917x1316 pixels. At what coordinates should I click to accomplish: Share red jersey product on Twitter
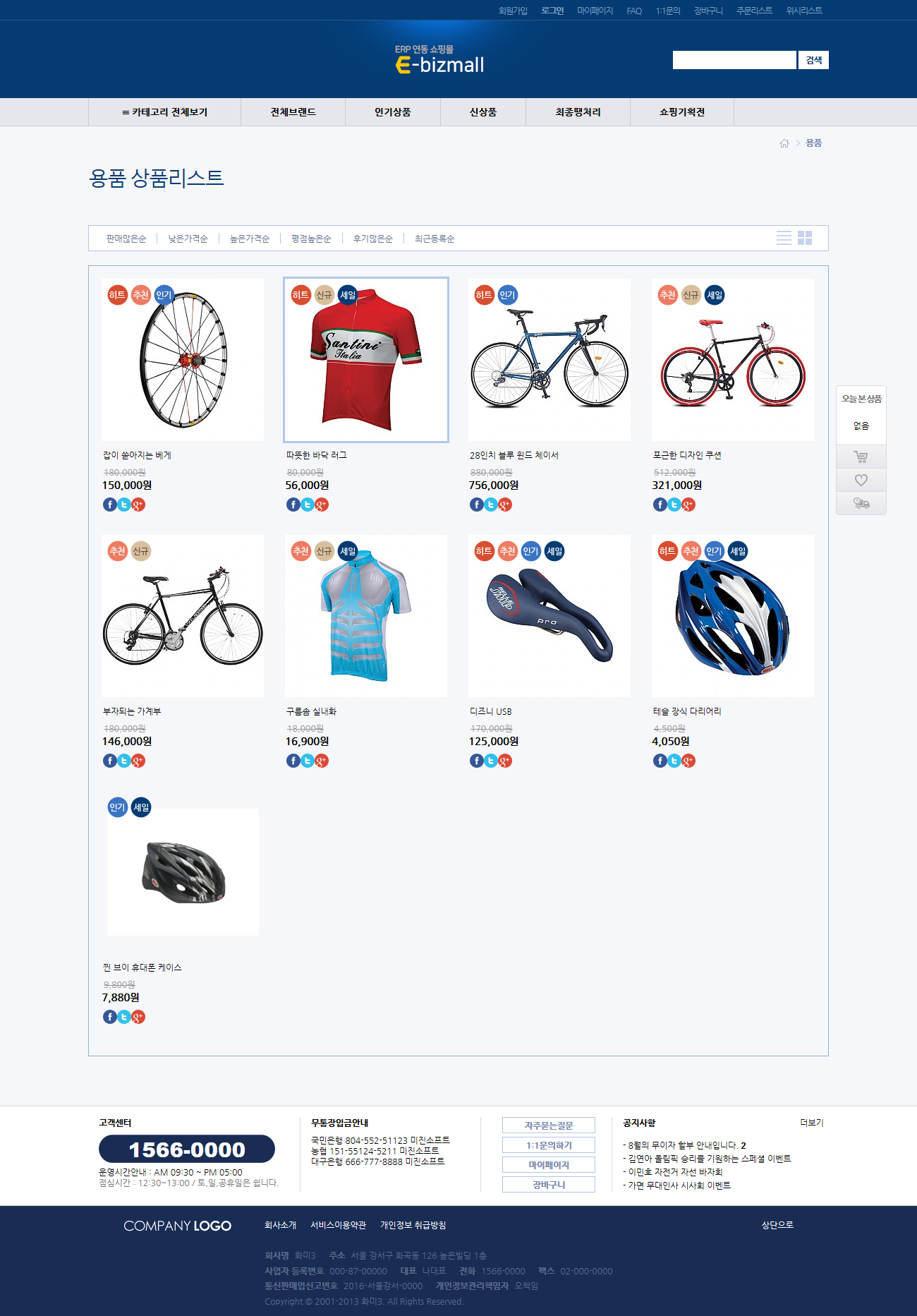tap(307, 505)
